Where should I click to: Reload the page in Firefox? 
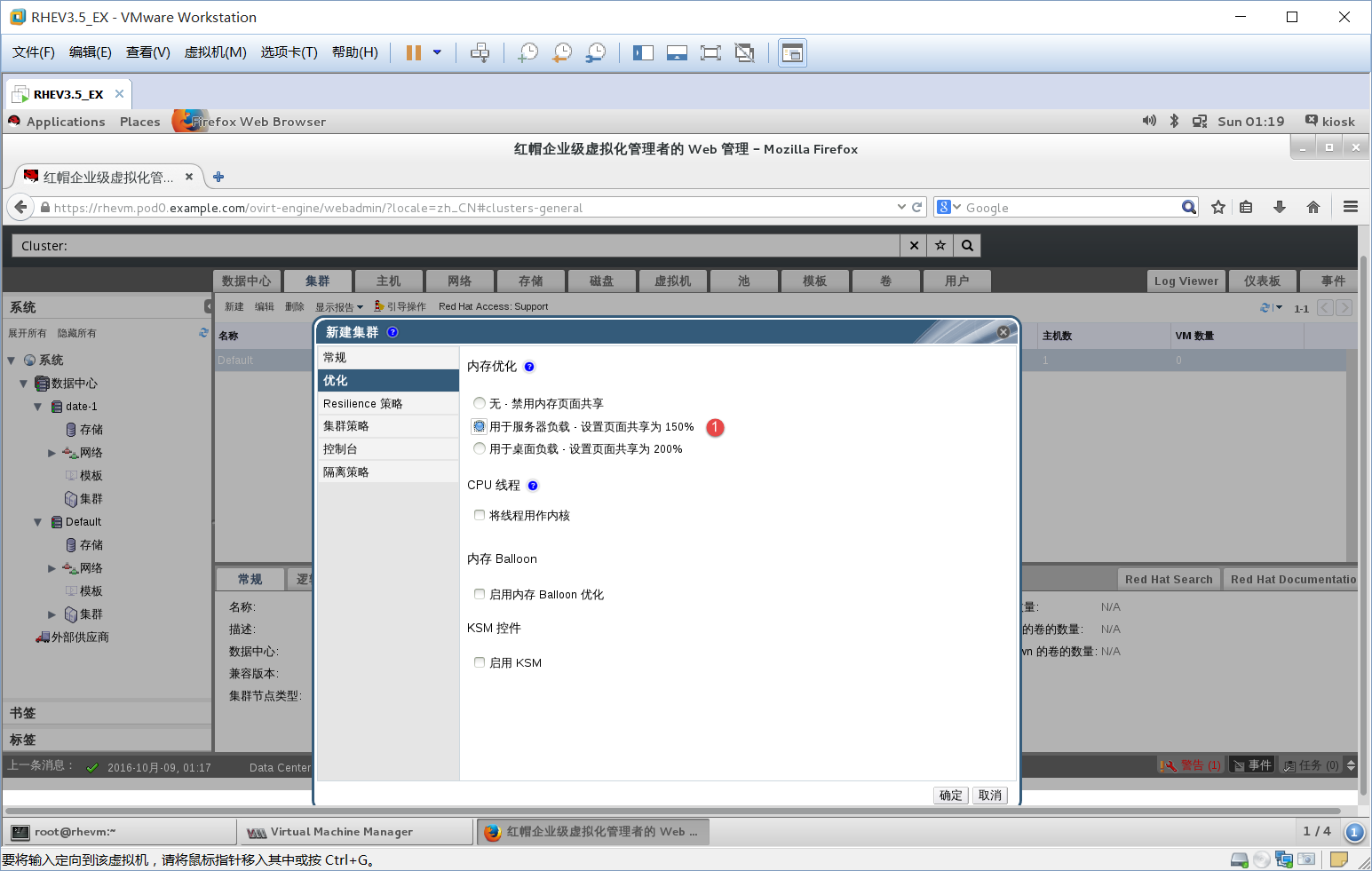[x=916, y=207]
